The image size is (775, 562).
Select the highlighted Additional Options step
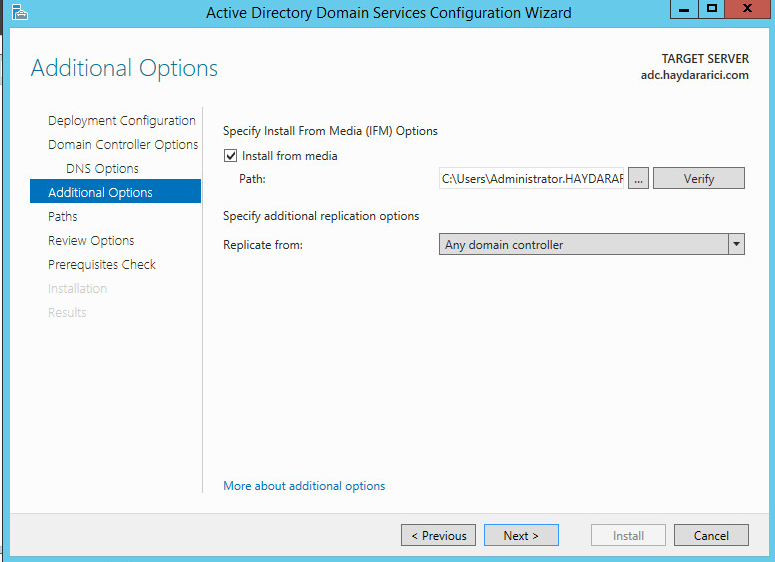tap(115, 192)
